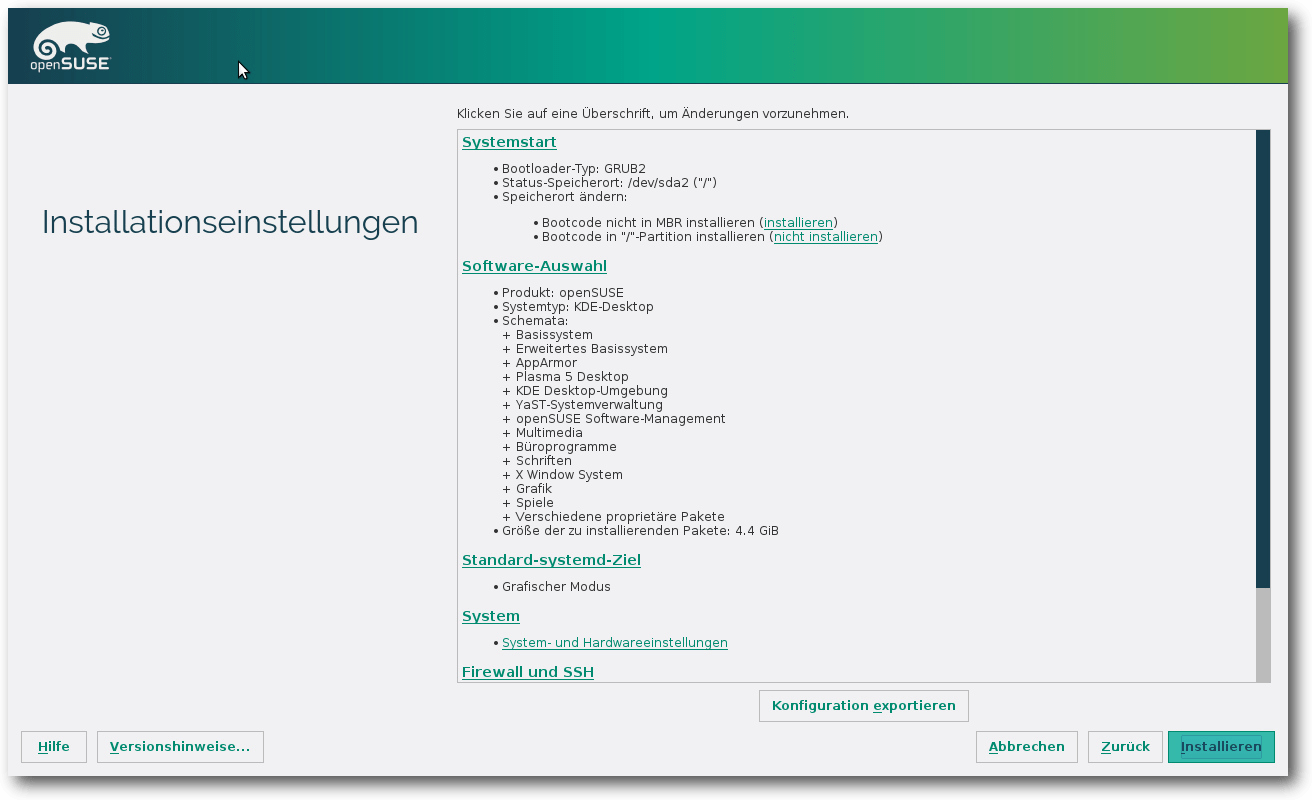1312x800 pixels.
Task: Click '+ Schriften' pattern row
Action: [537, 461]
